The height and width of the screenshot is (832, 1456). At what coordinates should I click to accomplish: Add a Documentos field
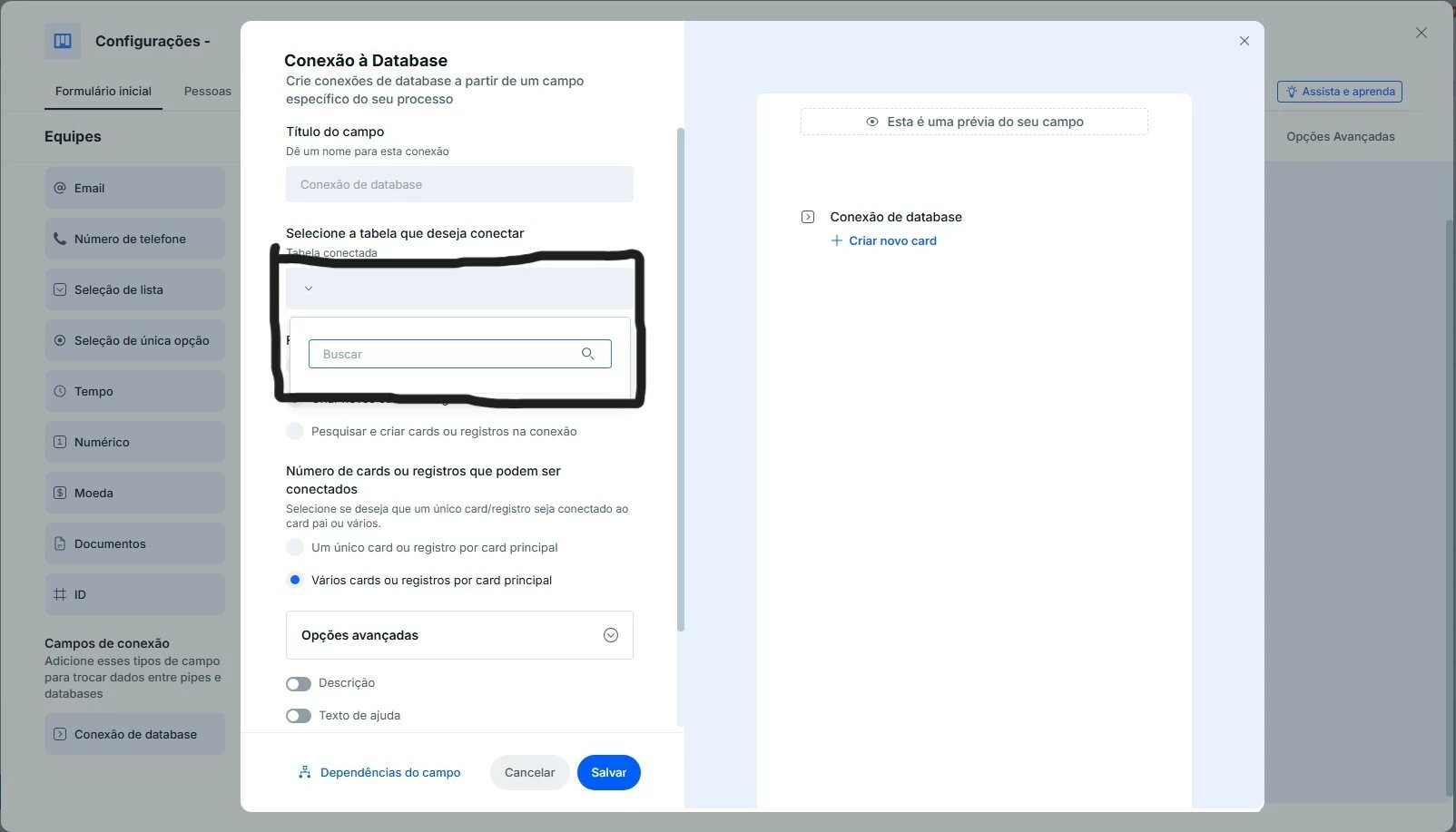coord(135,543)
